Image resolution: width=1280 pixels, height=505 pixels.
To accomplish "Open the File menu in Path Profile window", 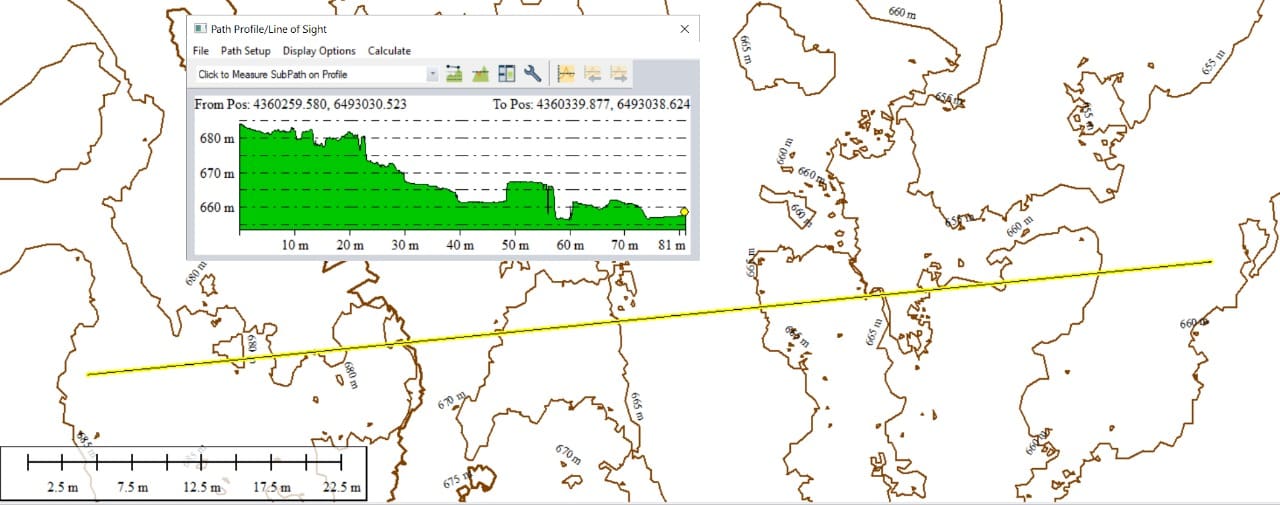I will click(200, 51).
